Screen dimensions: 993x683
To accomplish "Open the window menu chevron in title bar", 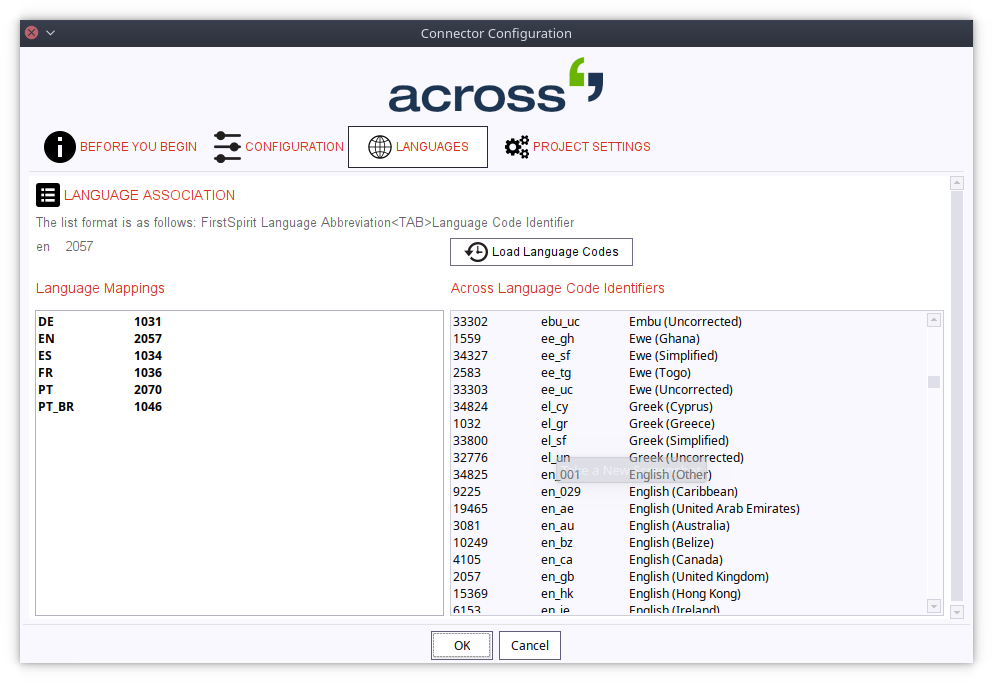I will coord(51,33).
